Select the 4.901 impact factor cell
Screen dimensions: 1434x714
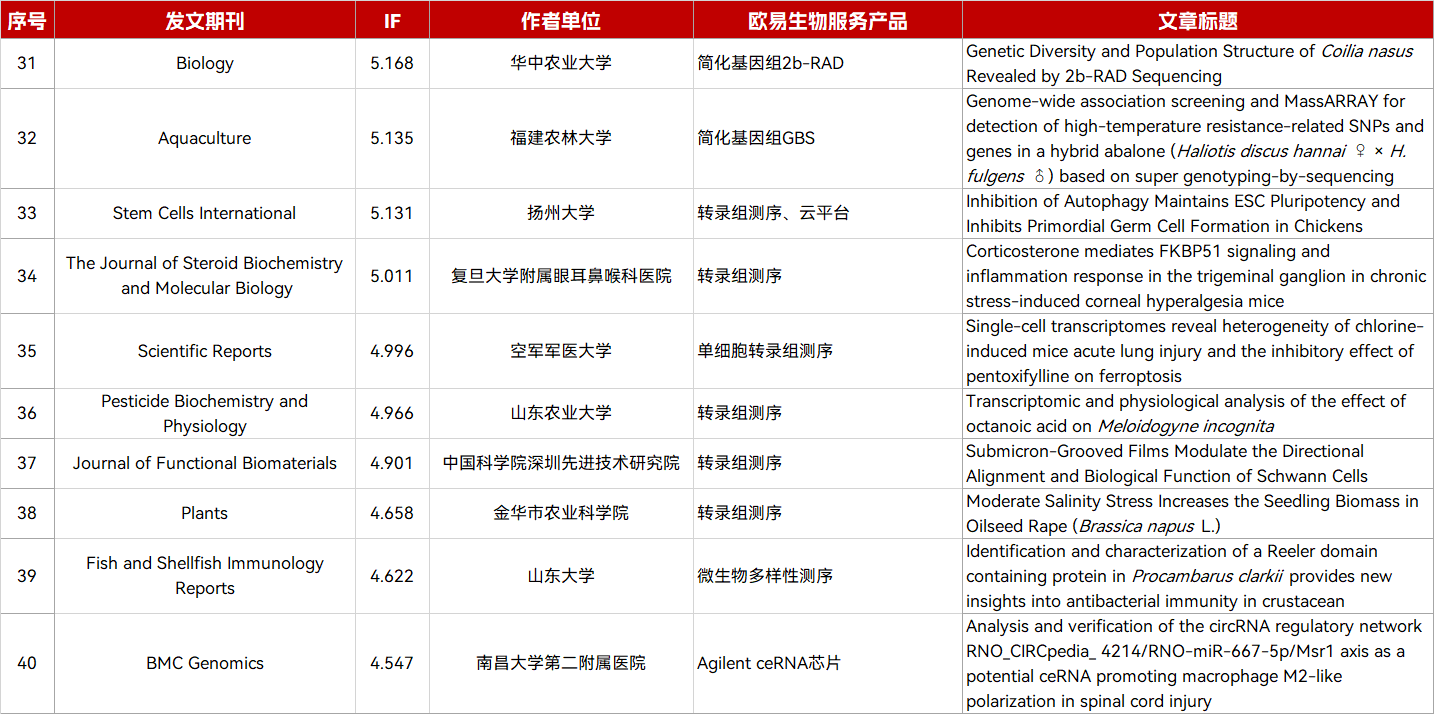(392, 464)
